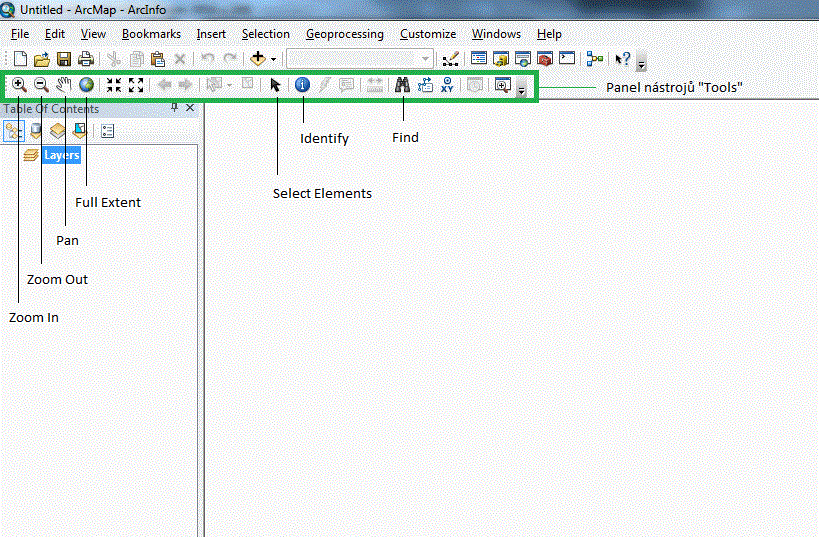Click the Hyperlink lightning tool
The width and height of the screenshot is (819, 537).
[324, 85]
